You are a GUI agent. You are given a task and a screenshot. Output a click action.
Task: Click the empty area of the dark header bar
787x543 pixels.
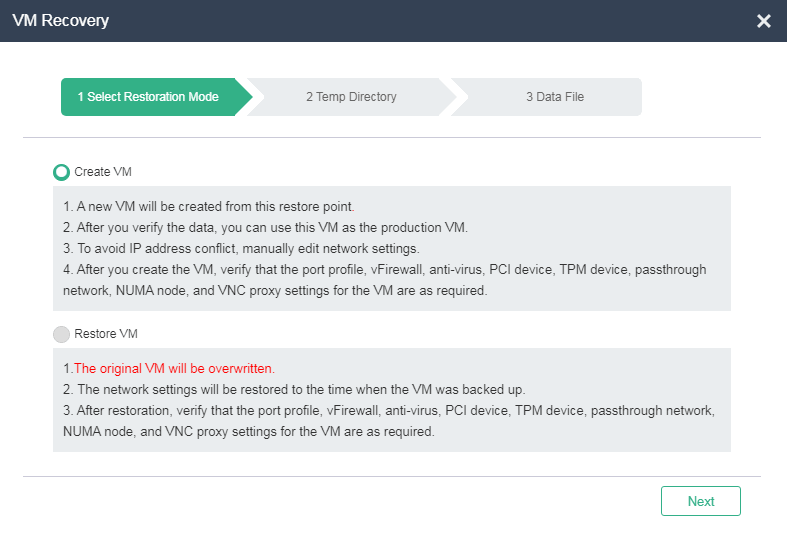(432, 21)
